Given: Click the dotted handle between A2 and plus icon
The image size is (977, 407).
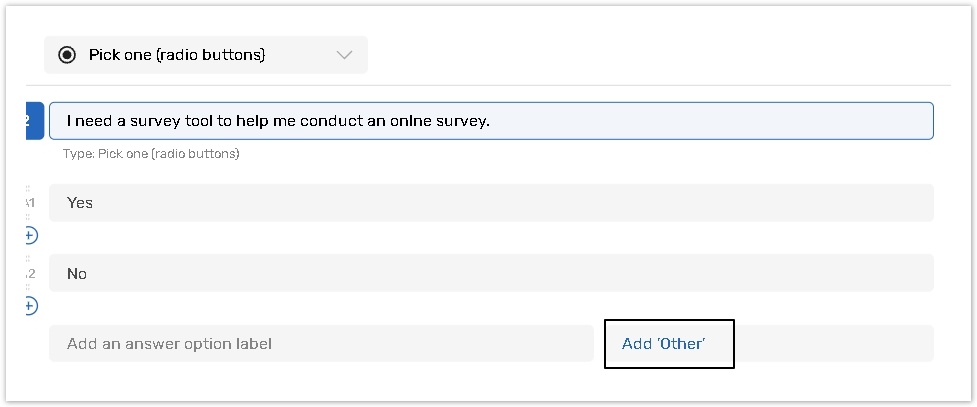Looking at the screenshot, I should click(28, 288).
